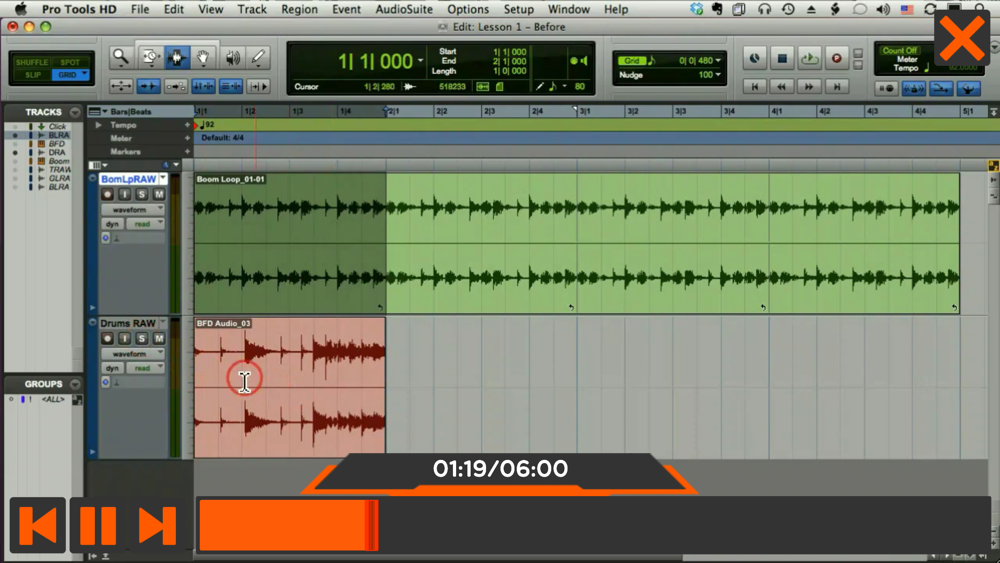1000x563 pixels.
Task: Open the Nudge value dropdown
Action: click(x=718, y=75)
